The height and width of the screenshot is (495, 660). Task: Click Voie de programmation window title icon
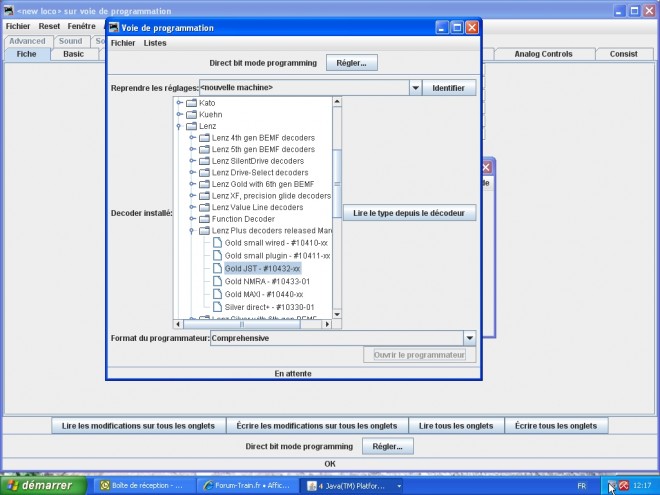114,28
